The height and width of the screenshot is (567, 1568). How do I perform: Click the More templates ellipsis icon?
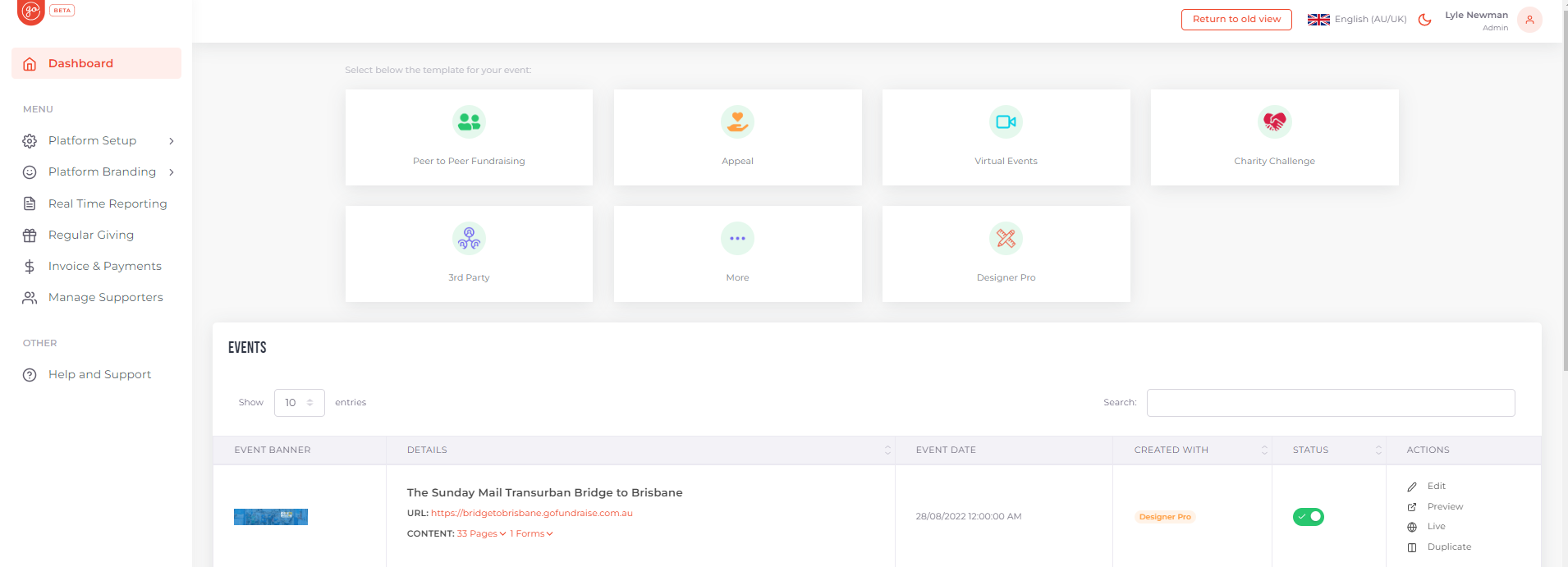tap(737, 239)
